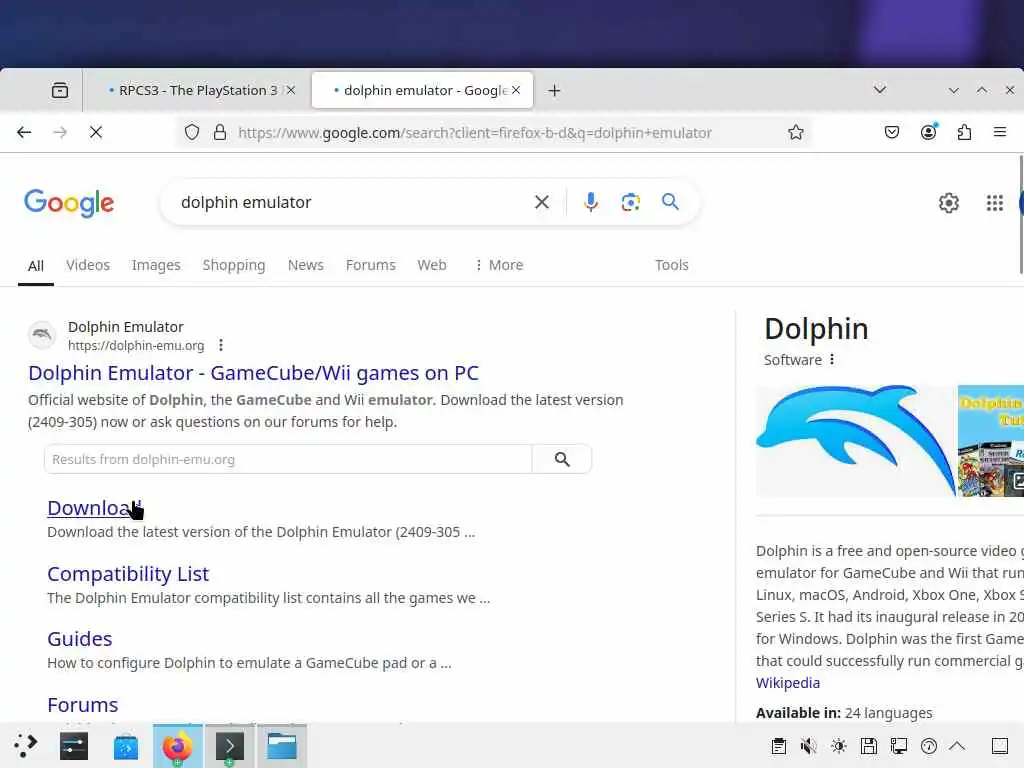Open options dots beside dolphin-emu.org URL
Image resolution: width=1024 pixels, height=768 pixels.
click(x=221, y=345)
